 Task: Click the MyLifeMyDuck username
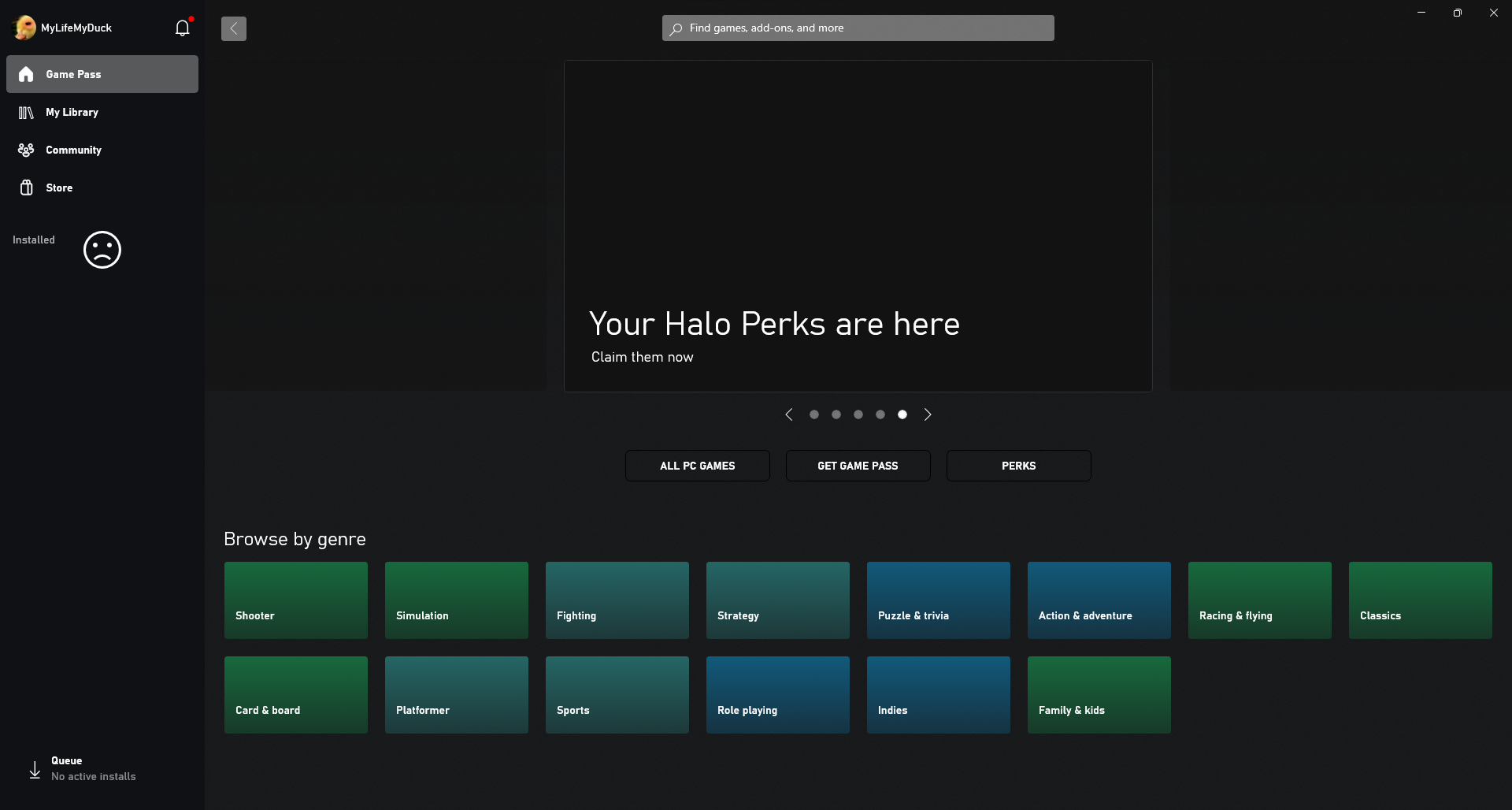pos(76,28)
